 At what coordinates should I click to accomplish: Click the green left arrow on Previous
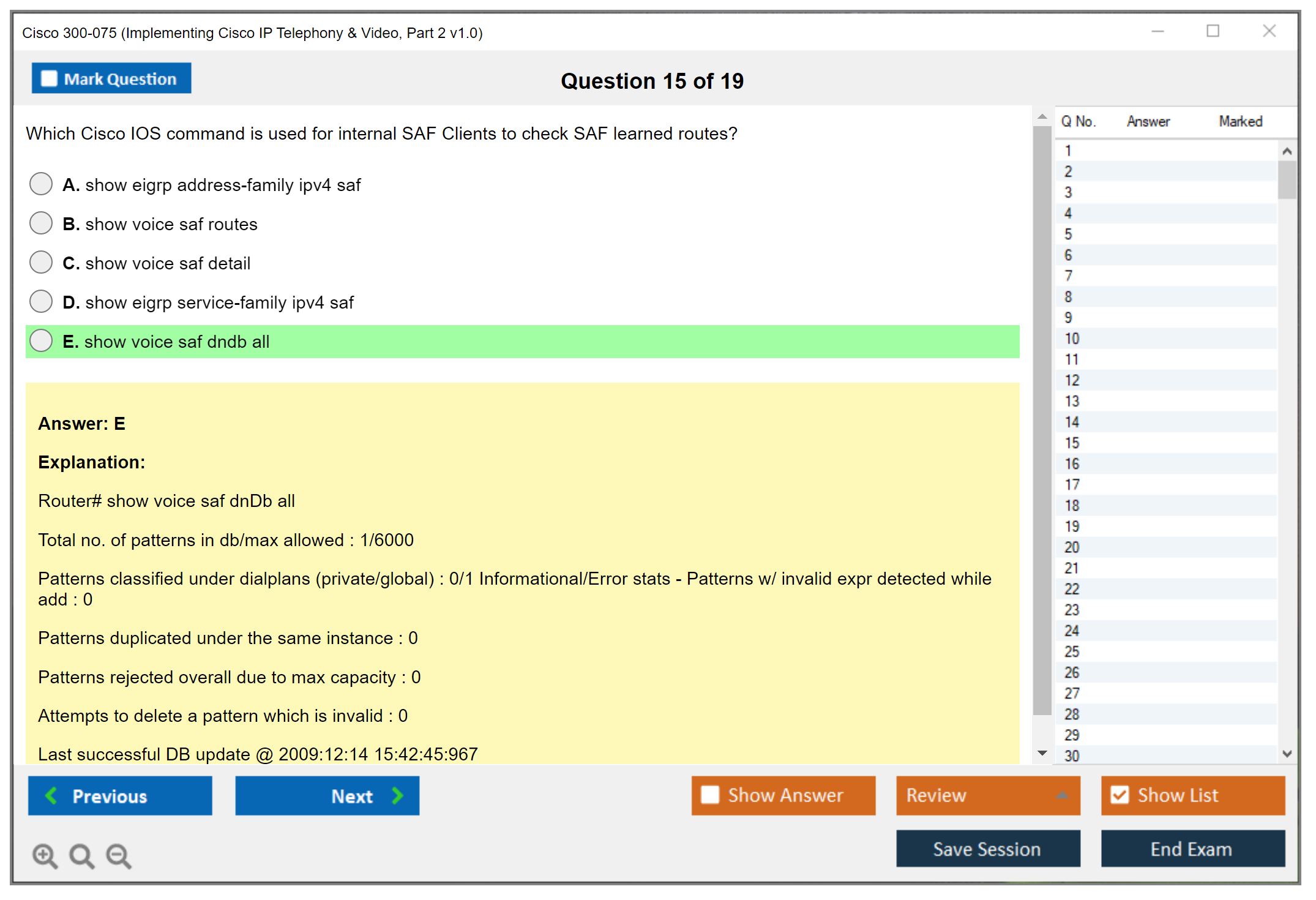pyautogui.click(x=52, y=795)
